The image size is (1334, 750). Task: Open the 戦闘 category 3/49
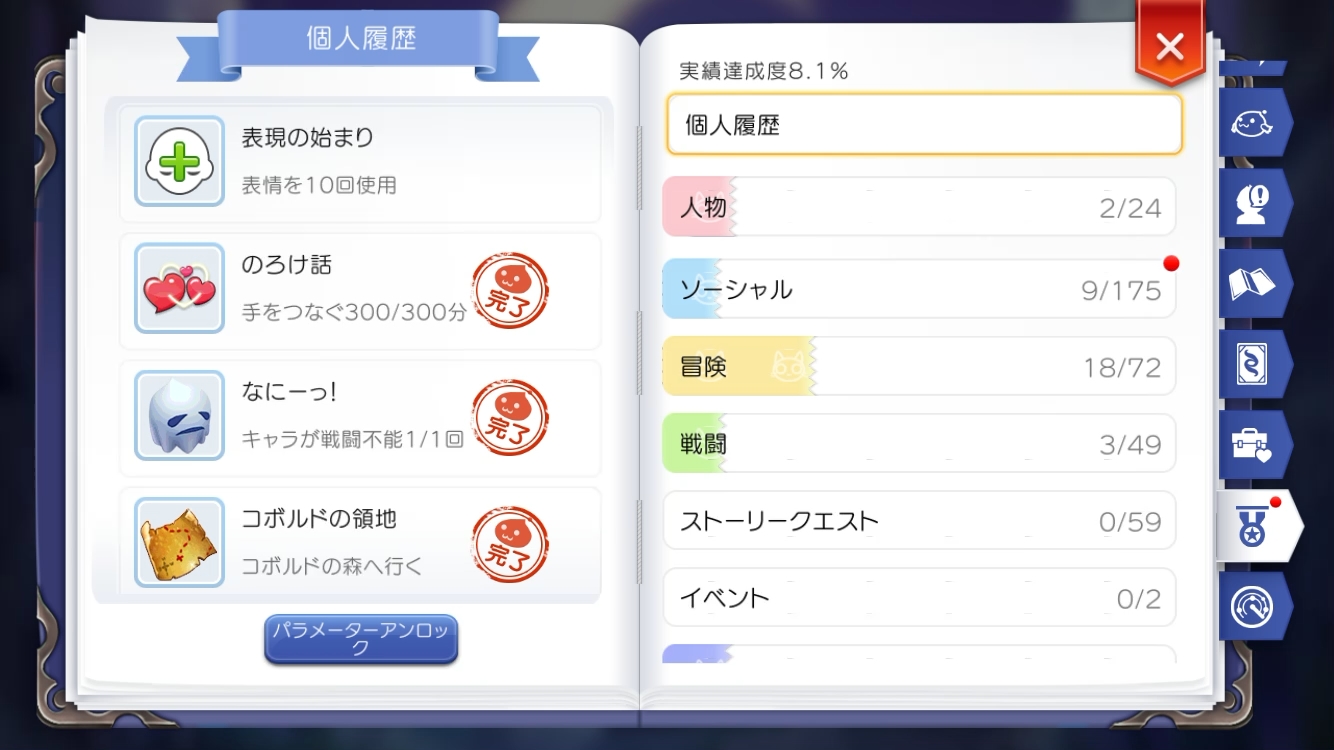pos(918,444)
